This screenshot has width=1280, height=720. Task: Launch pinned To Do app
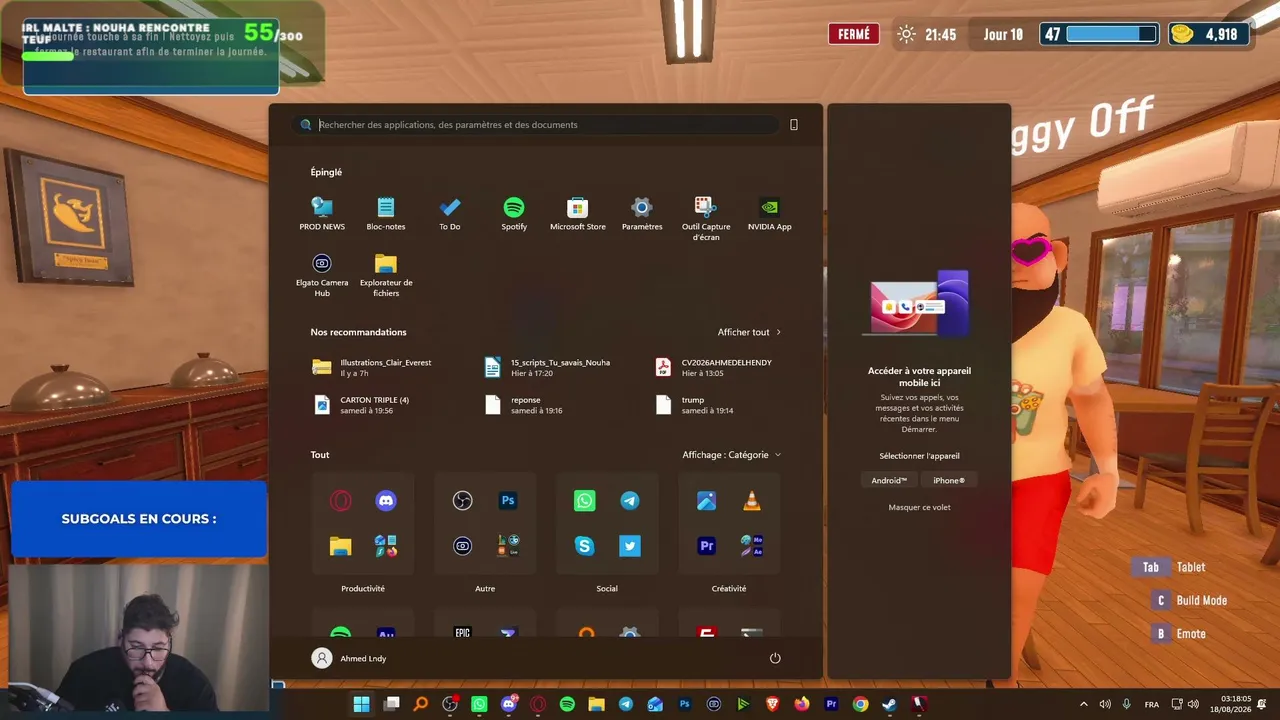tap(450, 214)
